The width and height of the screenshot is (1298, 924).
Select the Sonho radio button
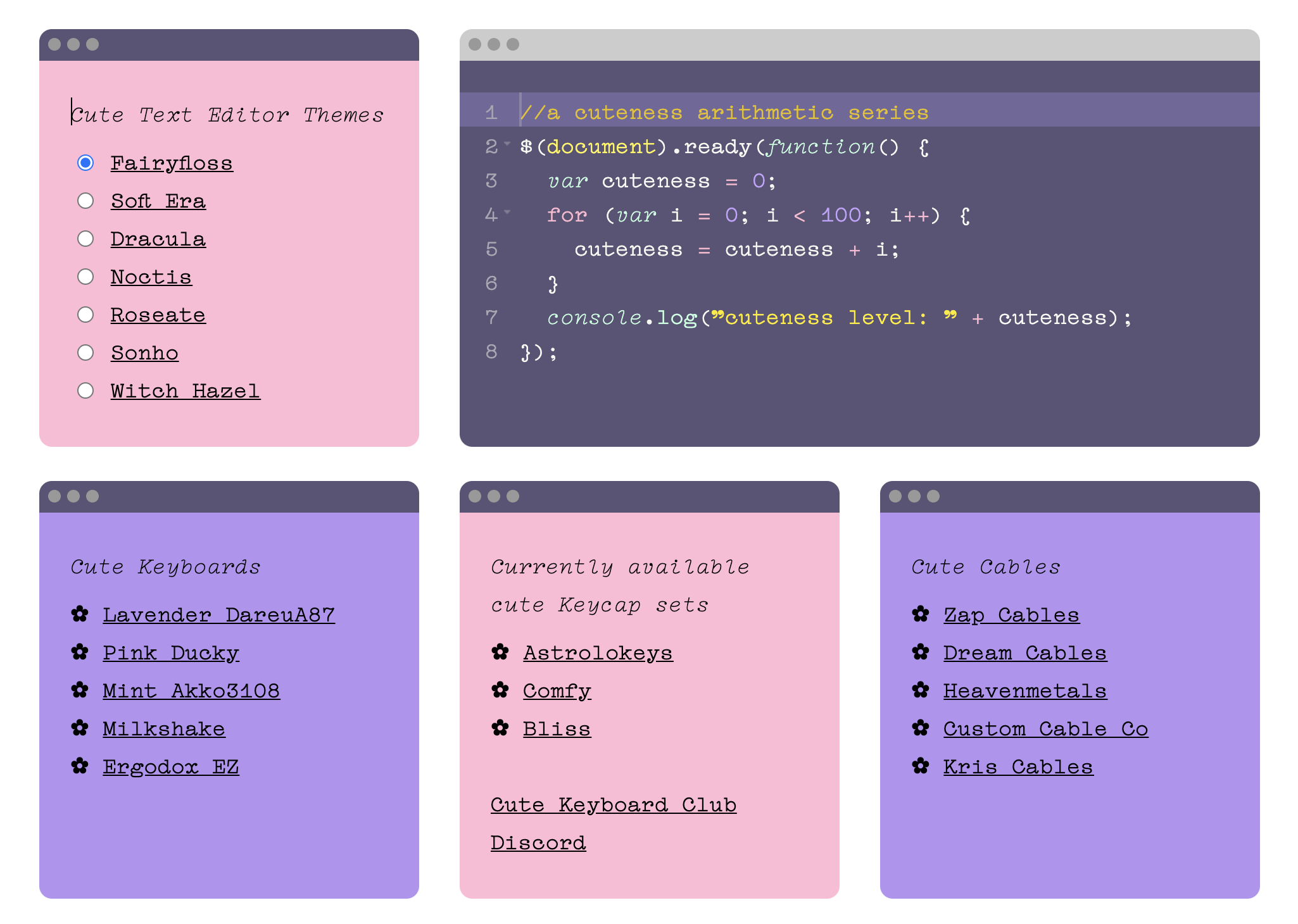85,353
